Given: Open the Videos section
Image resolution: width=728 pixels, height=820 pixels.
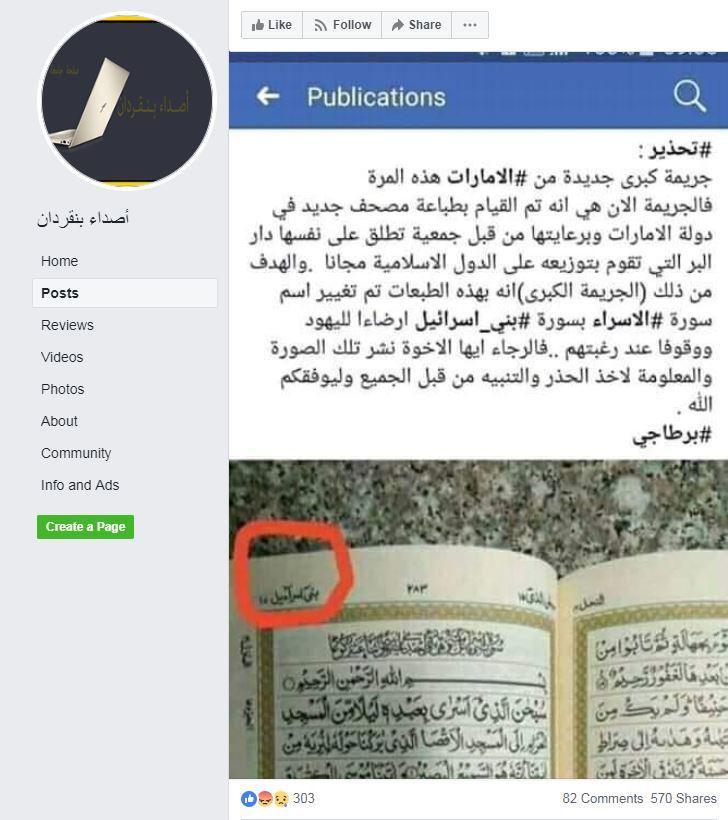Looking at the screenshot, I should (x=62, y=357).
